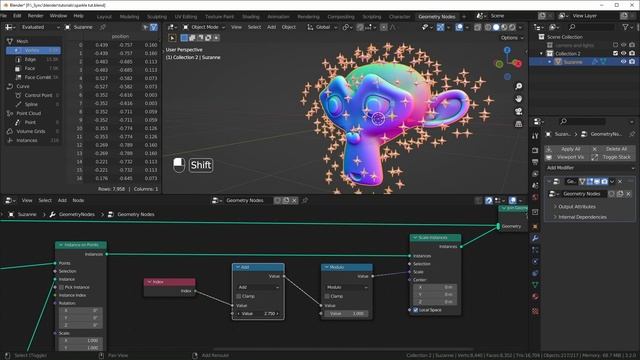Image resolution: width=640 pixels, height=360 pixels.
Task: Toggle the spreadsheet filter funnel icon
Action: (x=154, y=27)
